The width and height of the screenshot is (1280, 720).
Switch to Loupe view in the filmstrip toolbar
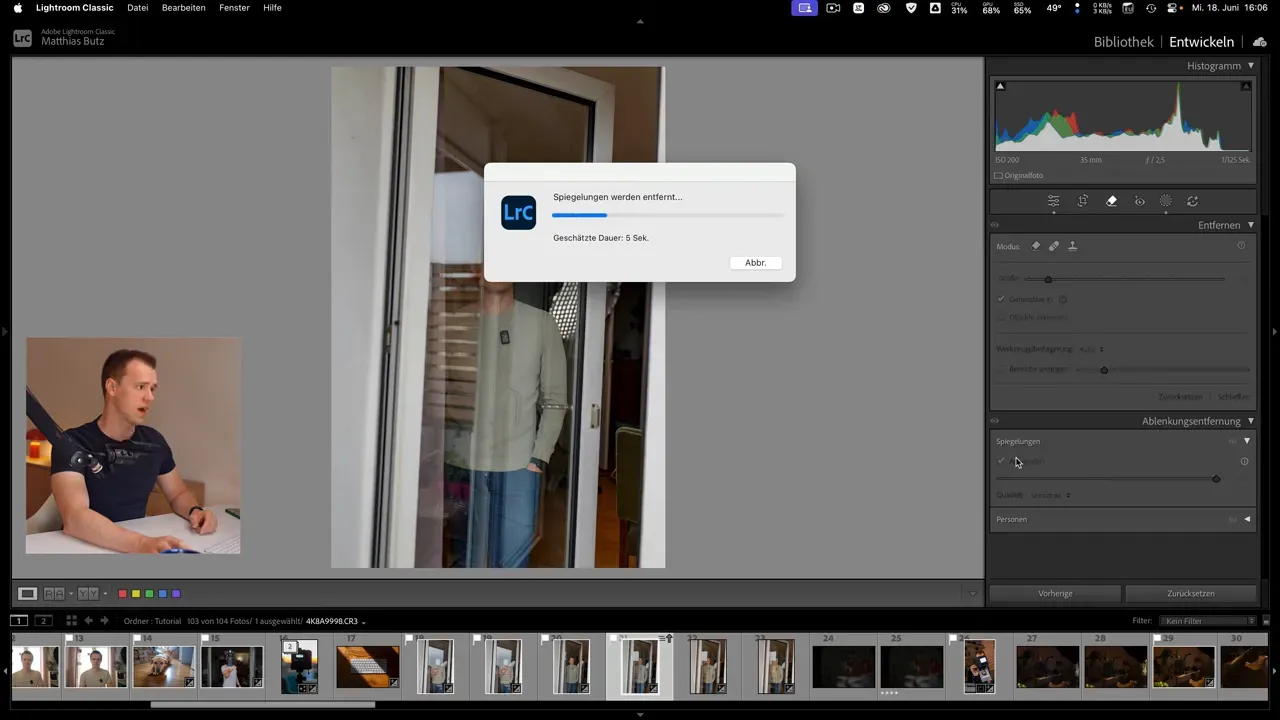pos(27,593)
